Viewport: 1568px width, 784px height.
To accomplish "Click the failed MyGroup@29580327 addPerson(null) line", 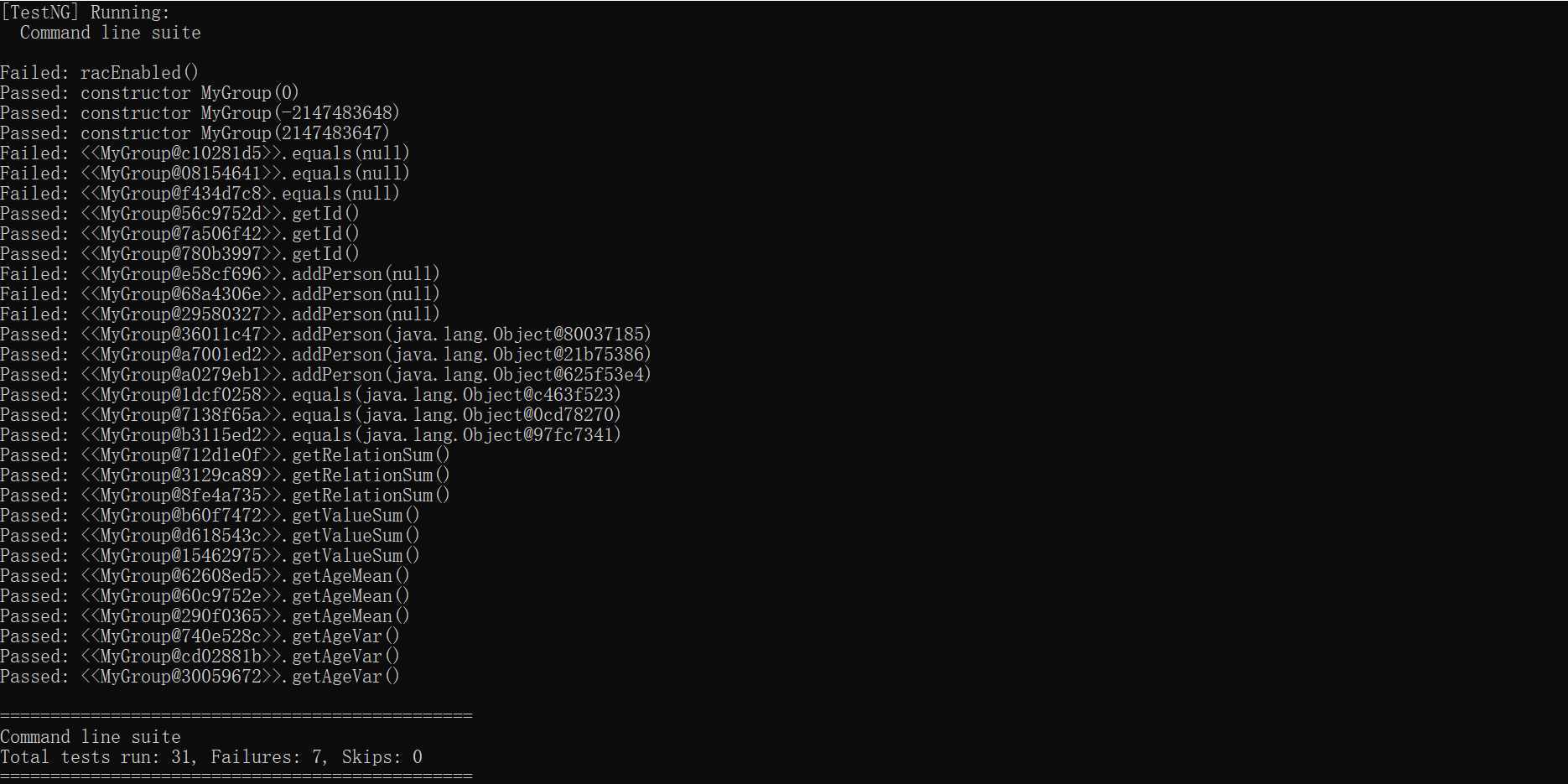I will [x=220, y=314].
